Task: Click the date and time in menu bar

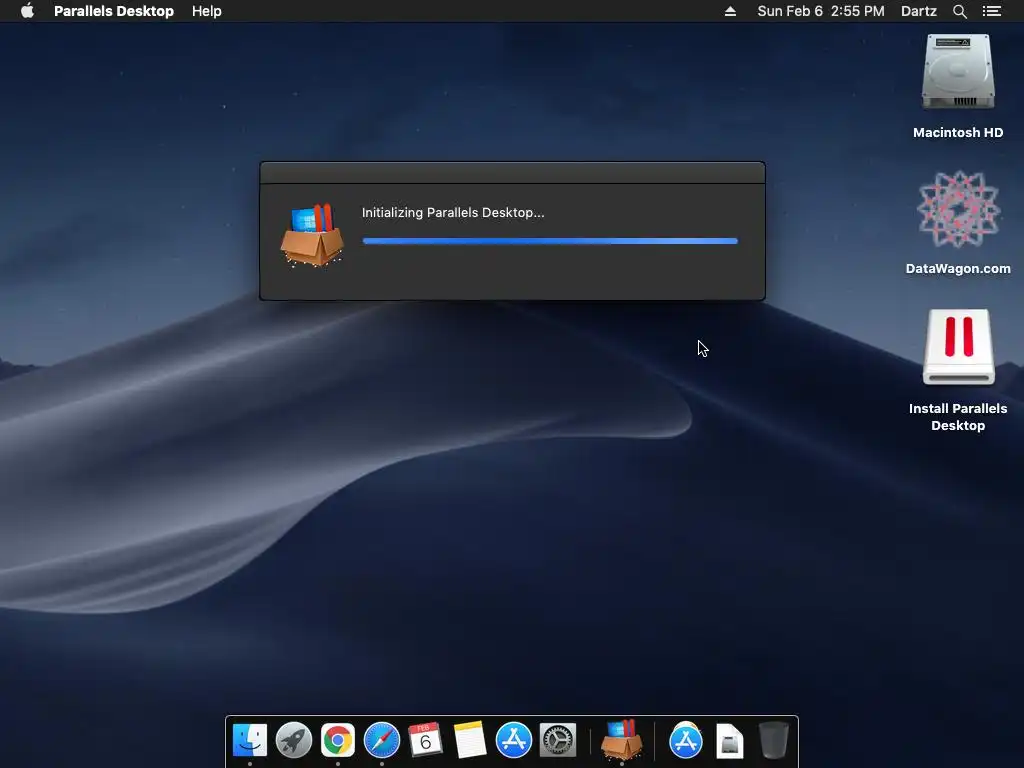Action: [x=821, y=11]
